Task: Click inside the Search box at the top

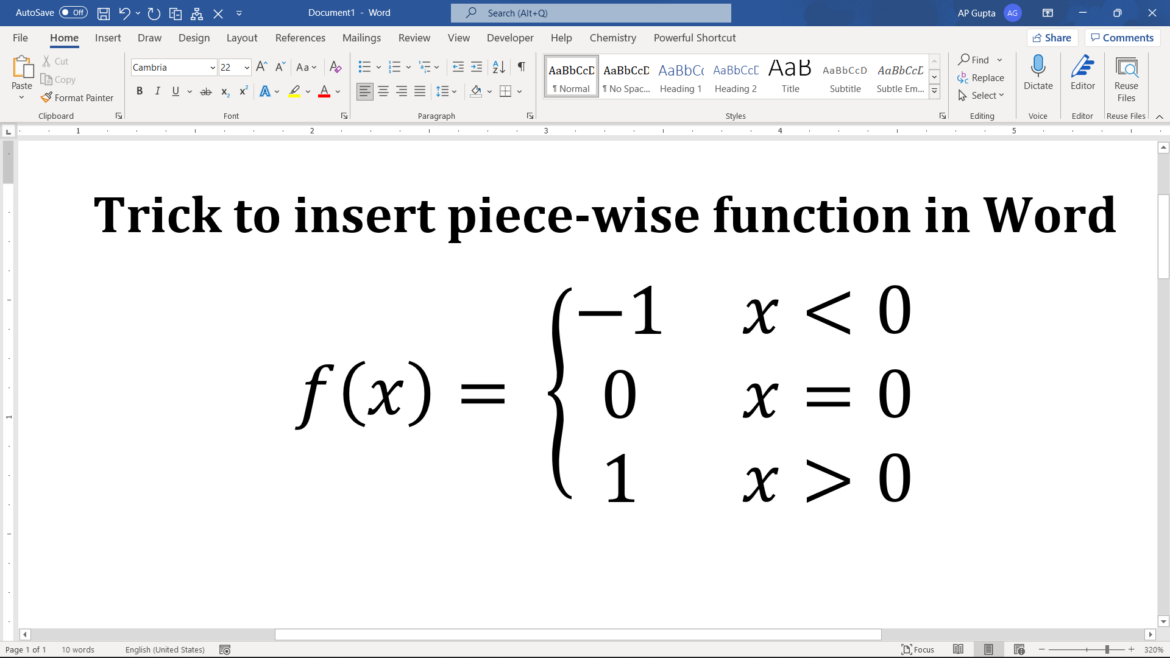Action: 590,12
